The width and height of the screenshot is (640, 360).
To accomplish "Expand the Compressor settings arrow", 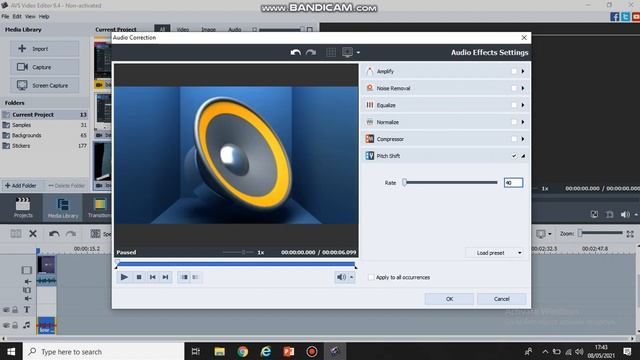I will 523,139.
